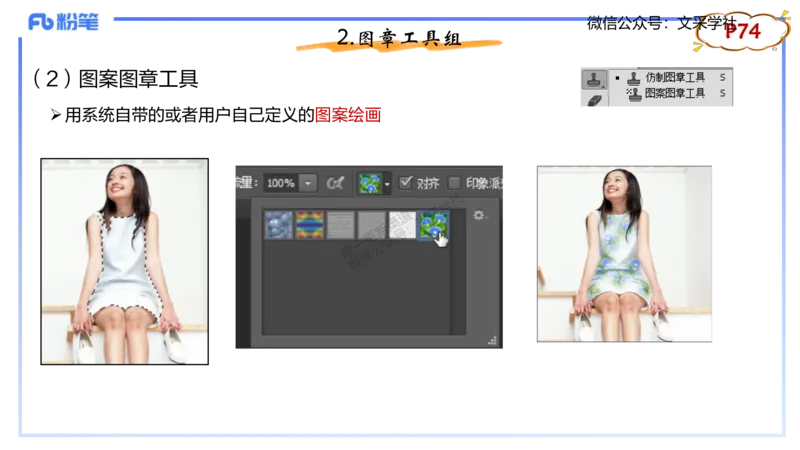This screenshot has width=800, height=450.
Task: Select the plain gray pattern swatch
Action: (x=371, y=225)
